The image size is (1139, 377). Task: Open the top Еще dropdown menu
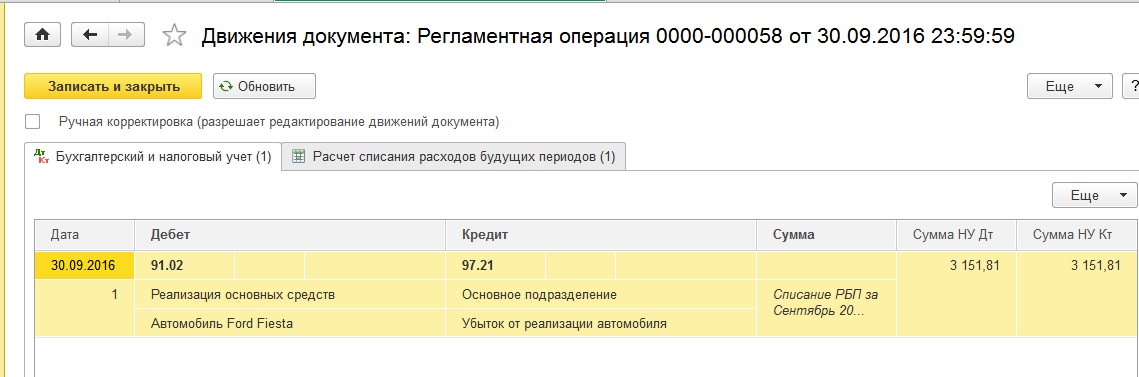(1069, 86)
